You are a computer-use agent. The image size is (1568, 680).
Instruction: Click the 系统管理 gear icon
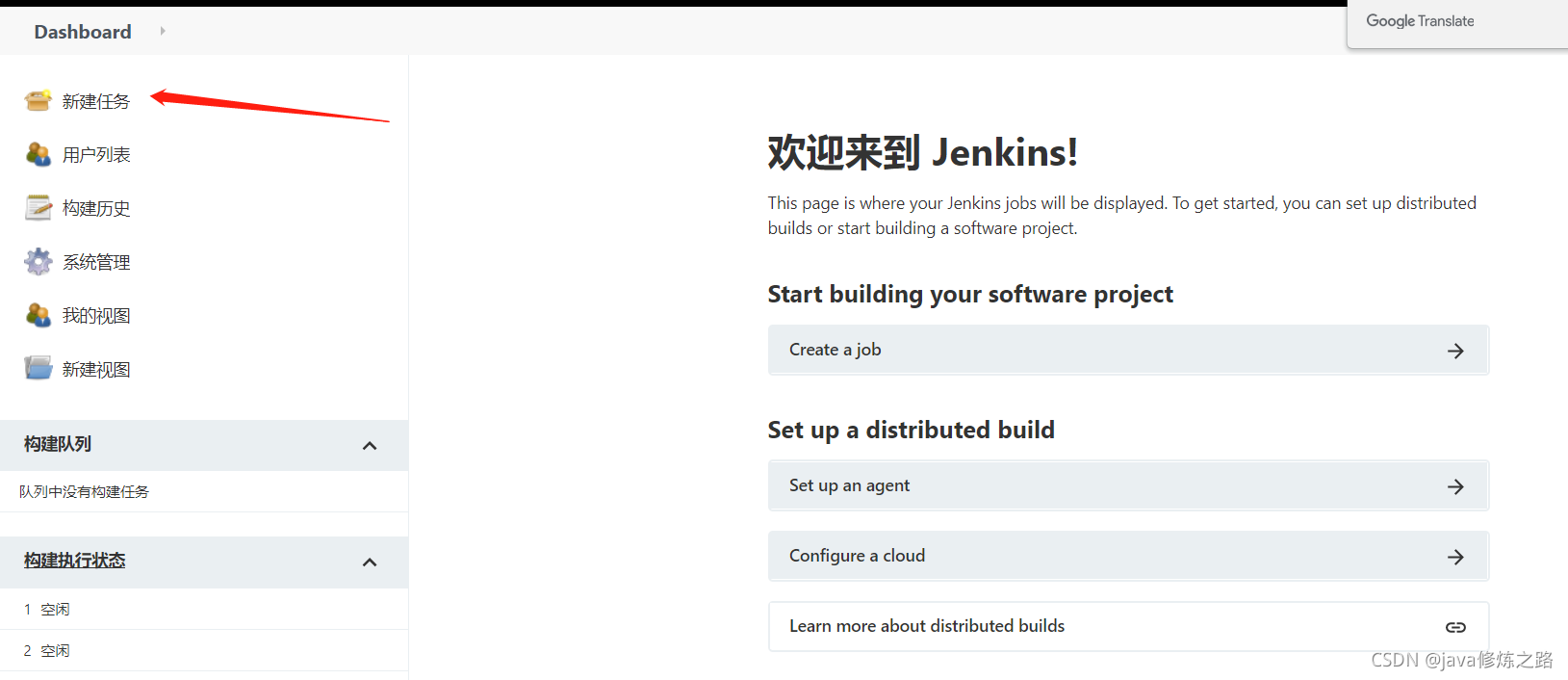click(39, 262)
